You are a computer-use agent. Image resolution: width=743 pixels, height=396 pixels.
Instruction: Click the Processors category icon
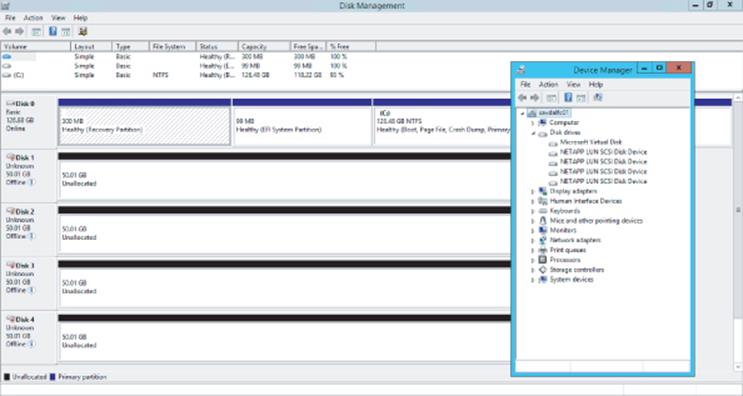tap(543, 260)
